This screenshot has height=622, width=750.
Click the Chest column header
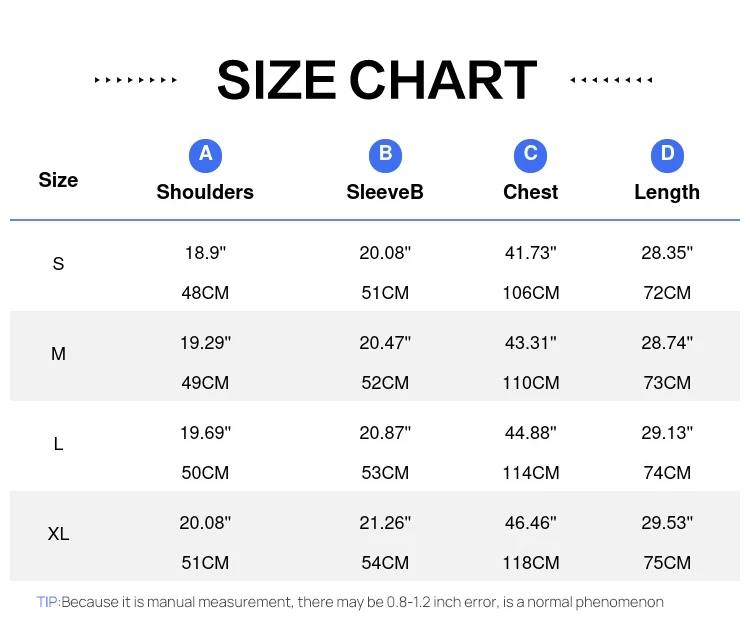(x=530, y=192)
